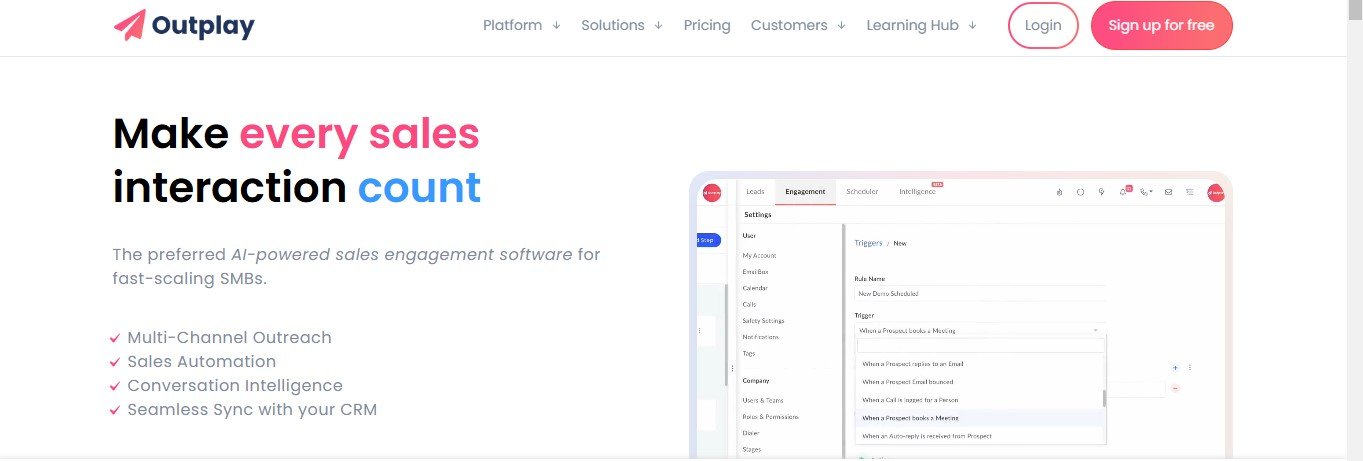1363x461 pixels.
Task: Click the red minus remove icon
Action: pyautogui.click(x=1175, y=388)
